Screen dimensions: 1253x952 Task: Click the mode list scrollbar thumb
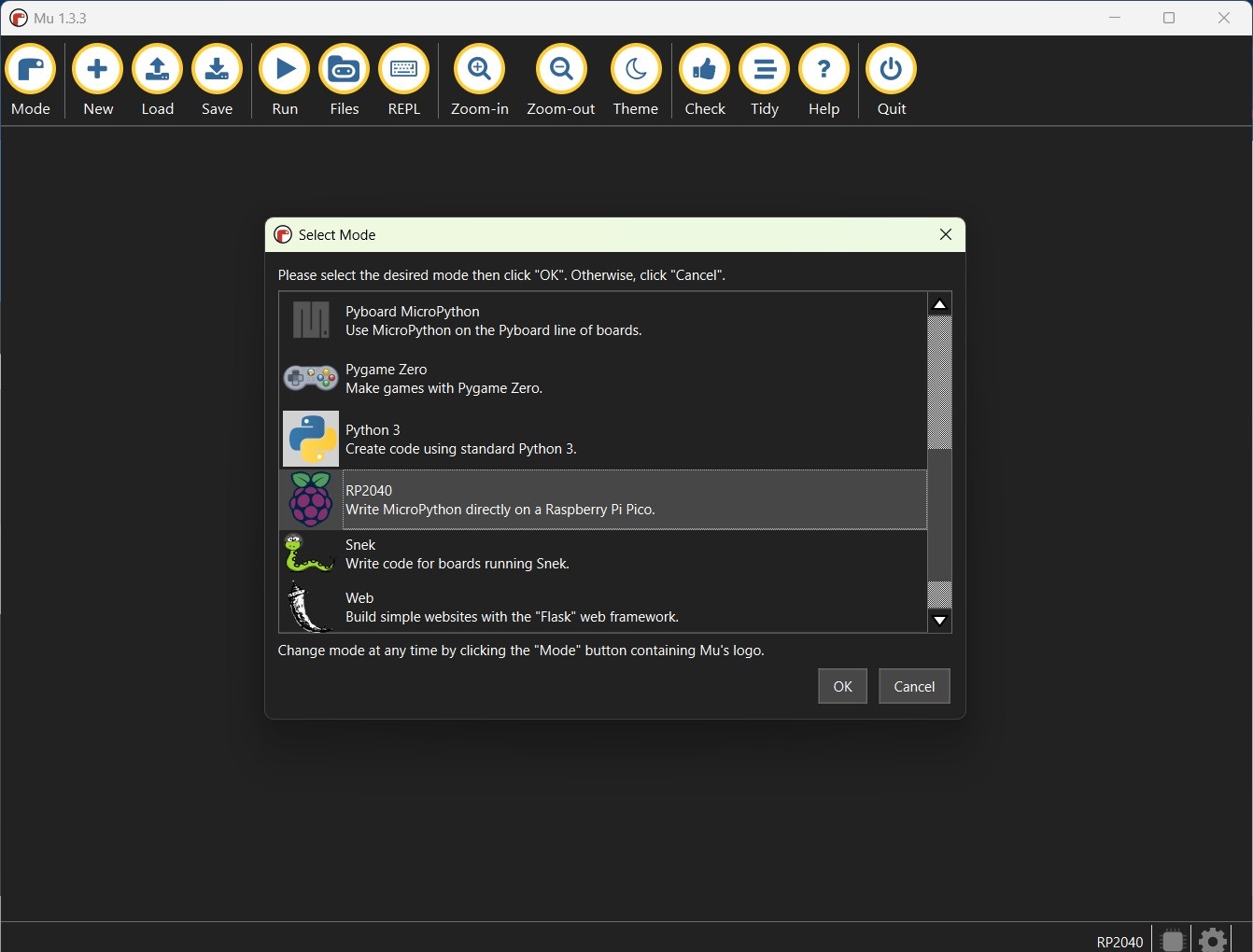point(940,513)
